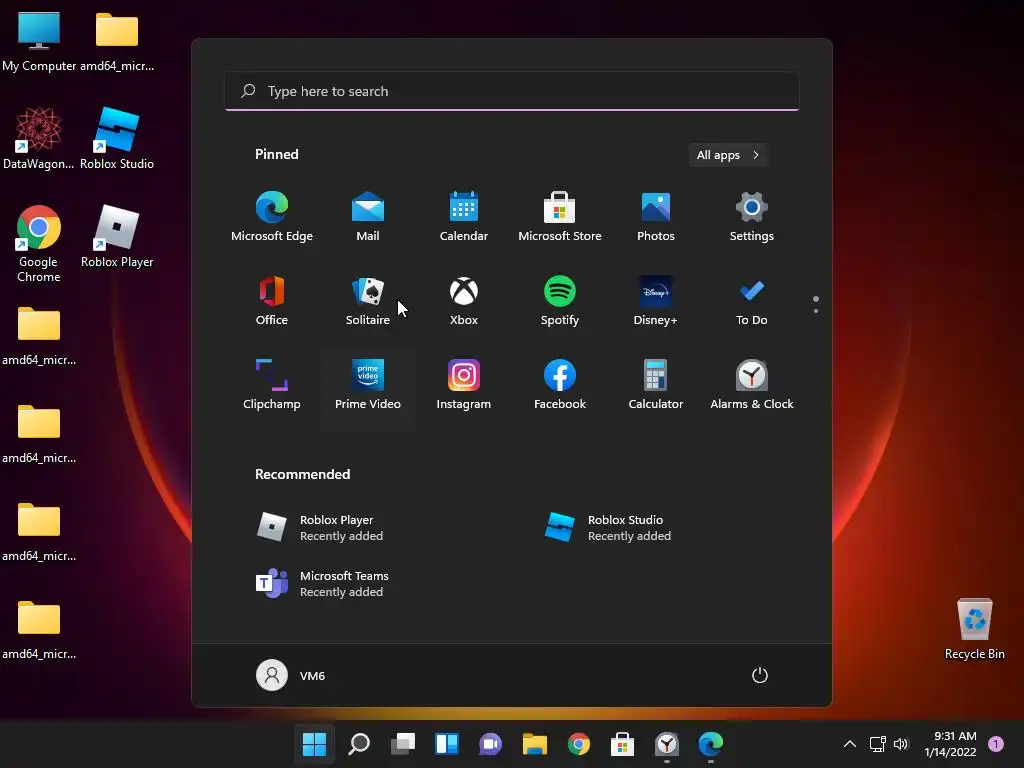
Task: Open File Explorer from the taskbar
Action: pos(534,744)
